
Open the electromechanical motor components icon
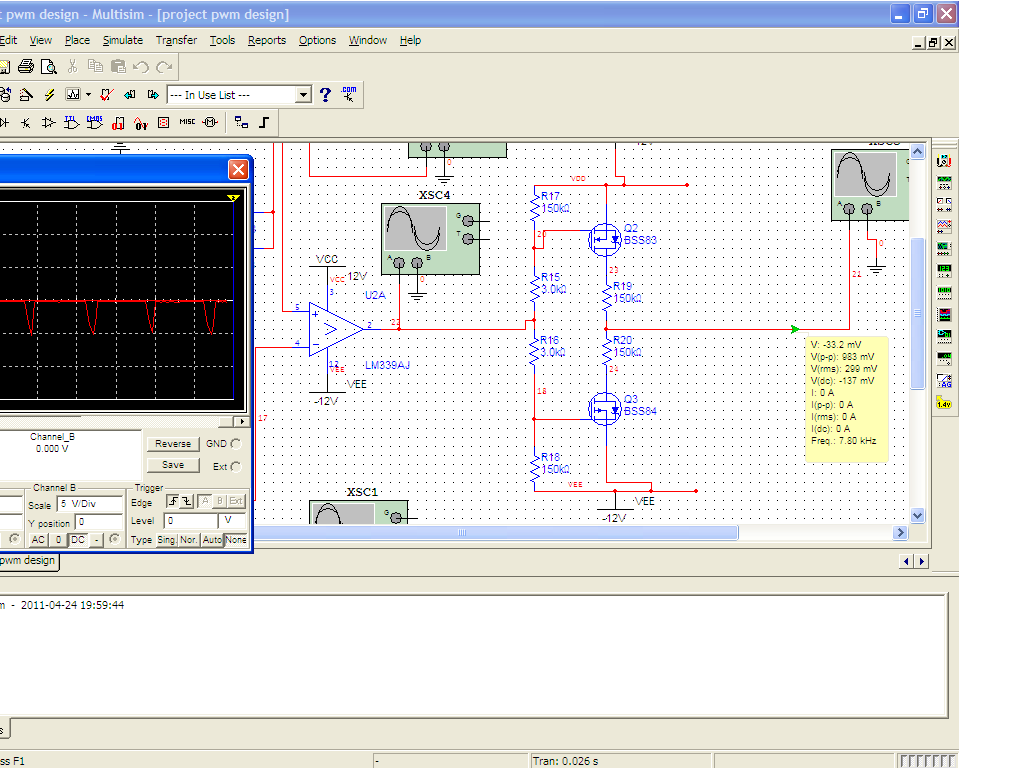pos(210,122)
